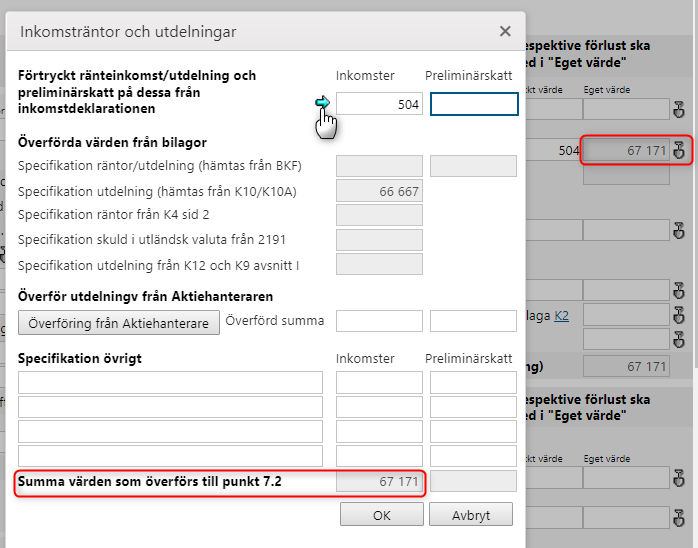Click the utdelning från K12 och K9 field
This screenshot has width=698, height=548.
[x=379, y=264]
